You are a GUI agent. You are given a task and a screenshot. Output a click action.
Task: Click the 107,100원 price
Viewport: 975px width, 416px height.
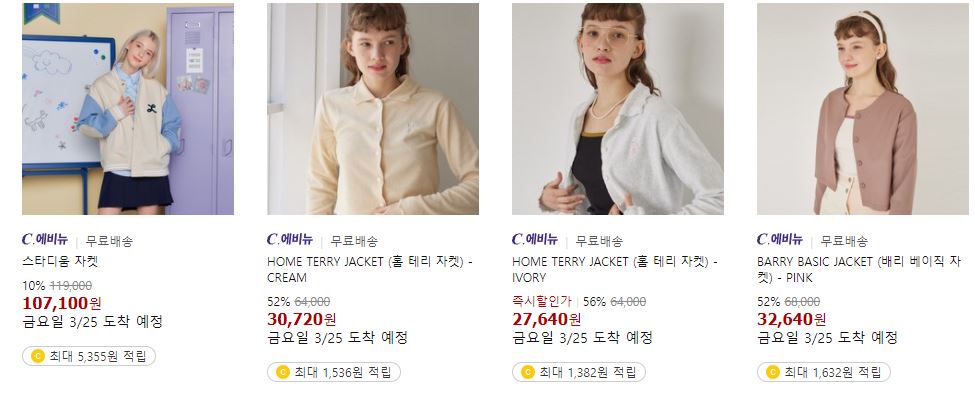point(62,303)
